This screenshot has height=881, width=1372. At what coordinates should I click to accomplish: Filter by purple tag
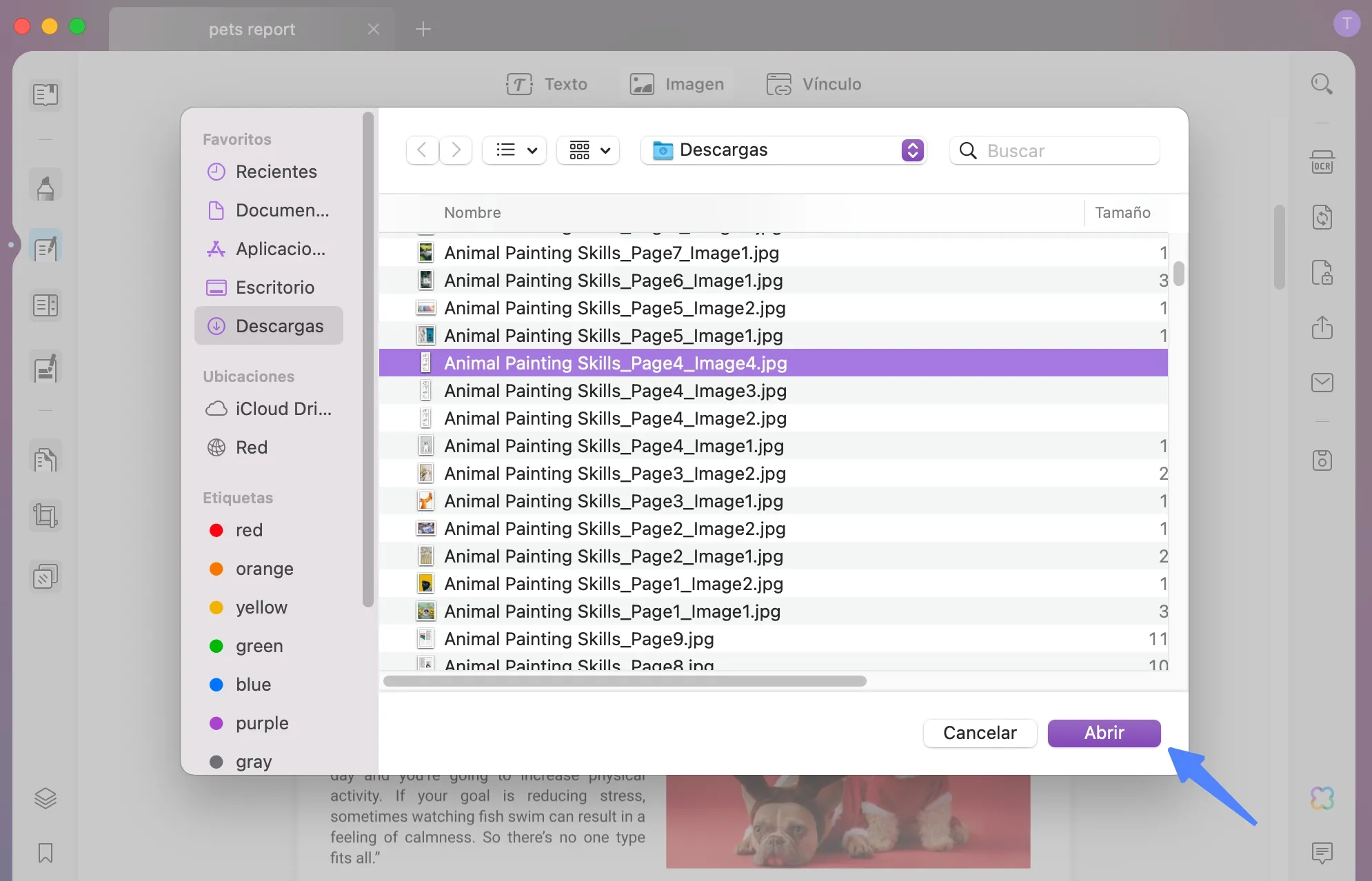coord(269,723)
